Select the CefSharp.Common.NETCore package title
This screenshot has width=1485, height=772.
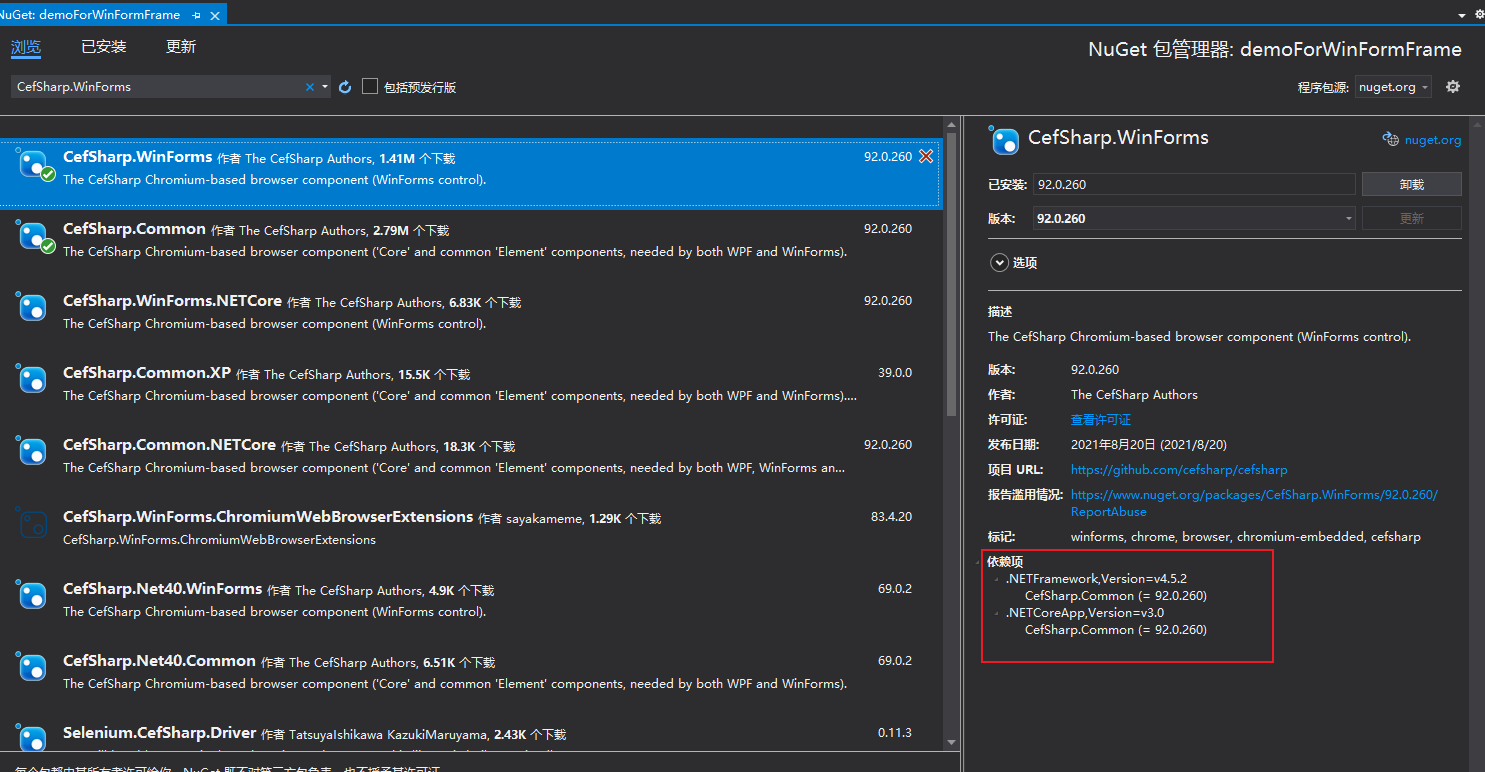169,445
